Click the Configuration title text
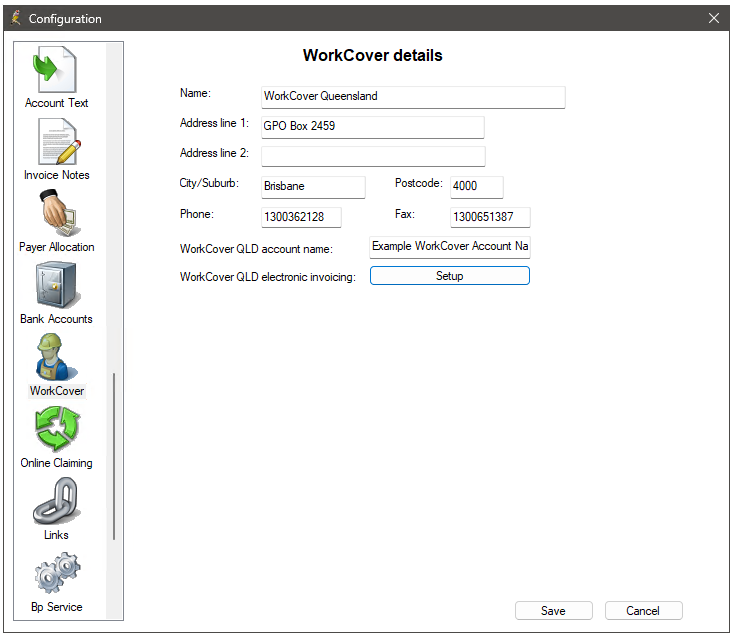The height and width of the screenshot is (638, 735). [x=65, y=19]
